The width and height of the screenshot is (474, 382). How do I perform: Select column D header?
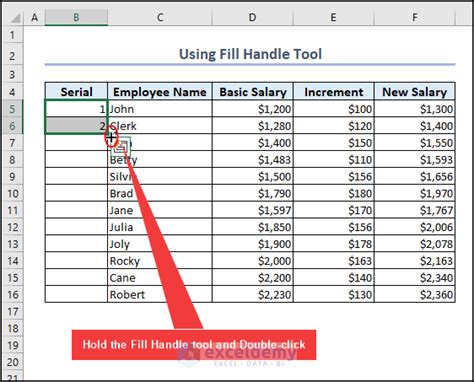pyautogui.click(x=253, y=17)
